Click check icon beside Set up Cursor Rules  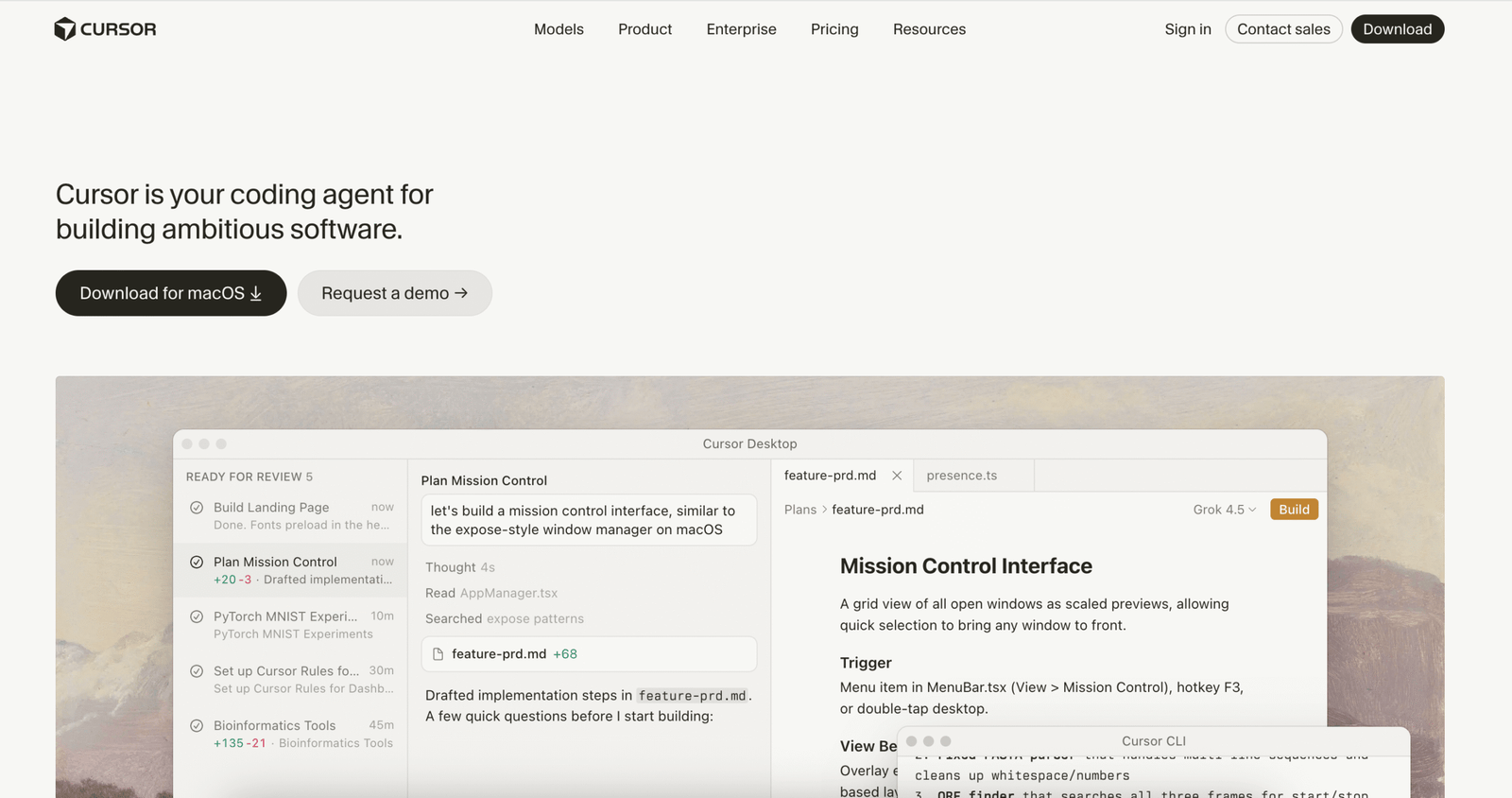tap(197, 671)
